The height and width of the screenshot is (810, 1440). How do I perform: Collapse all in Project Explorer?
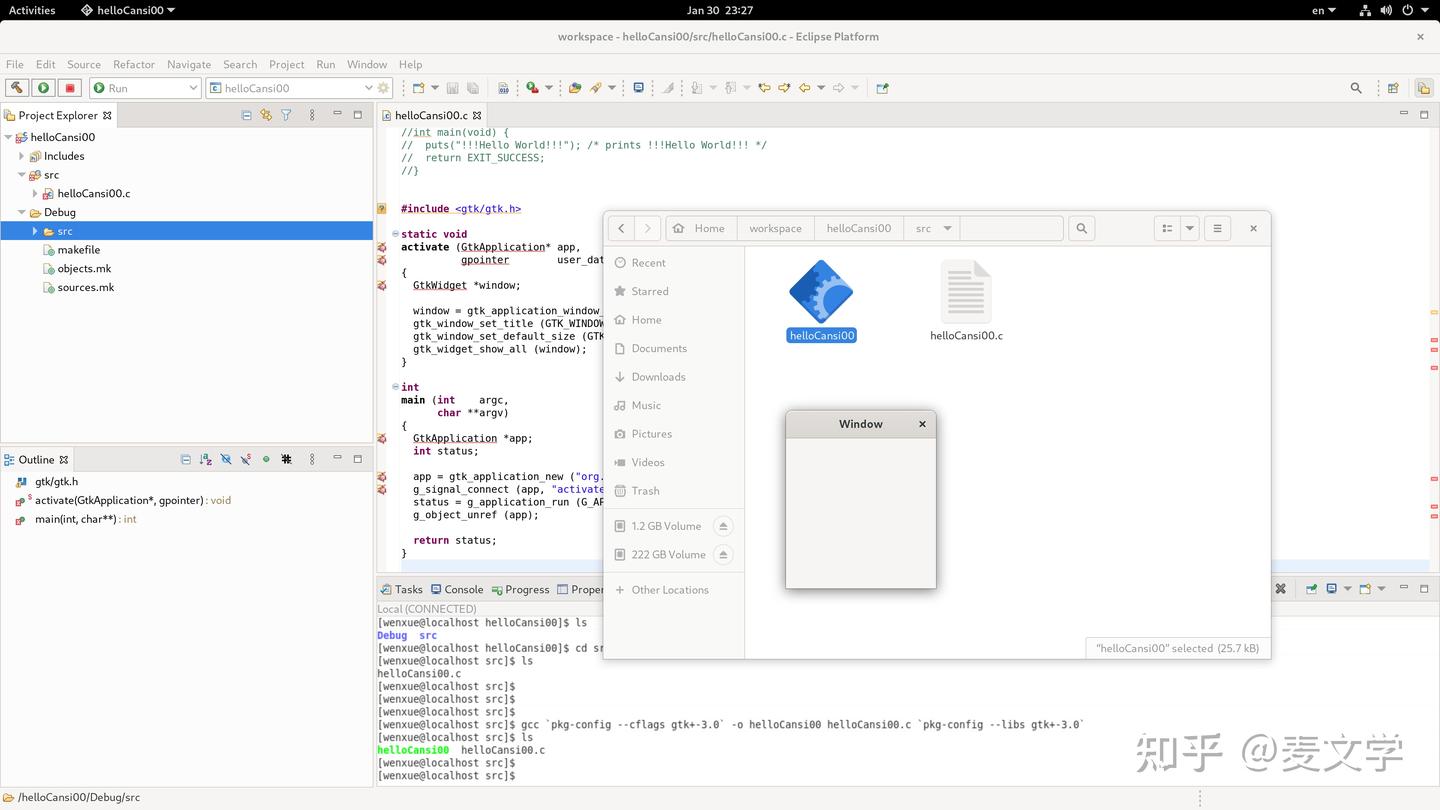[x=246, y=115]
